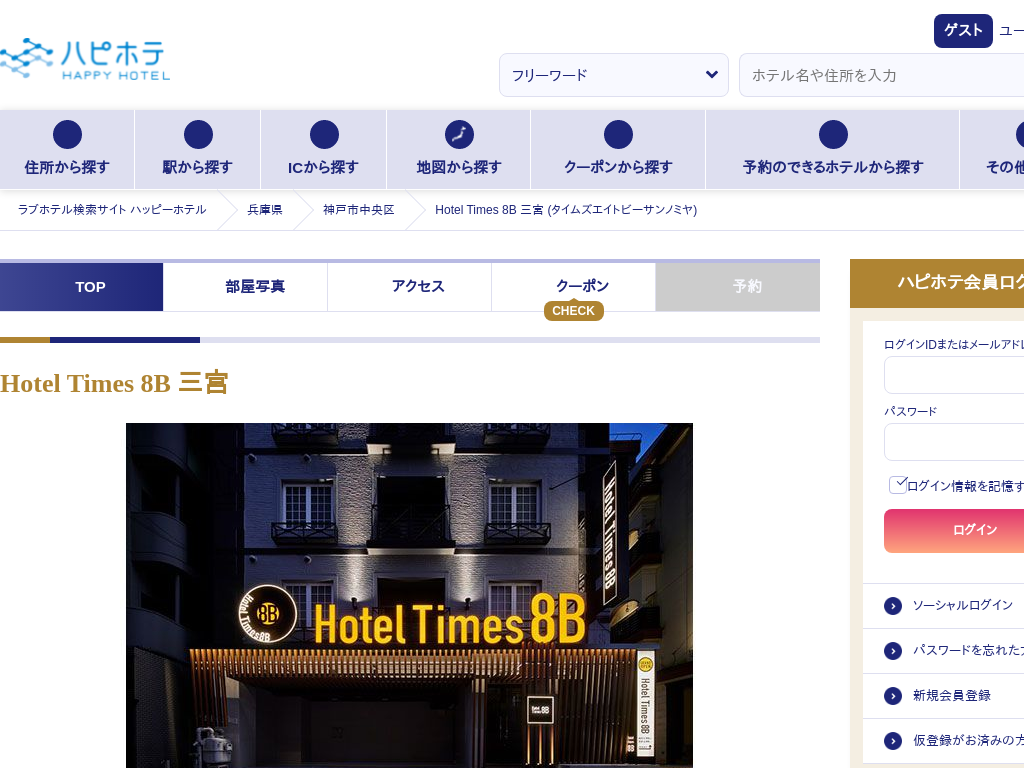Open 地図から探す navigation item

point(458,150)
